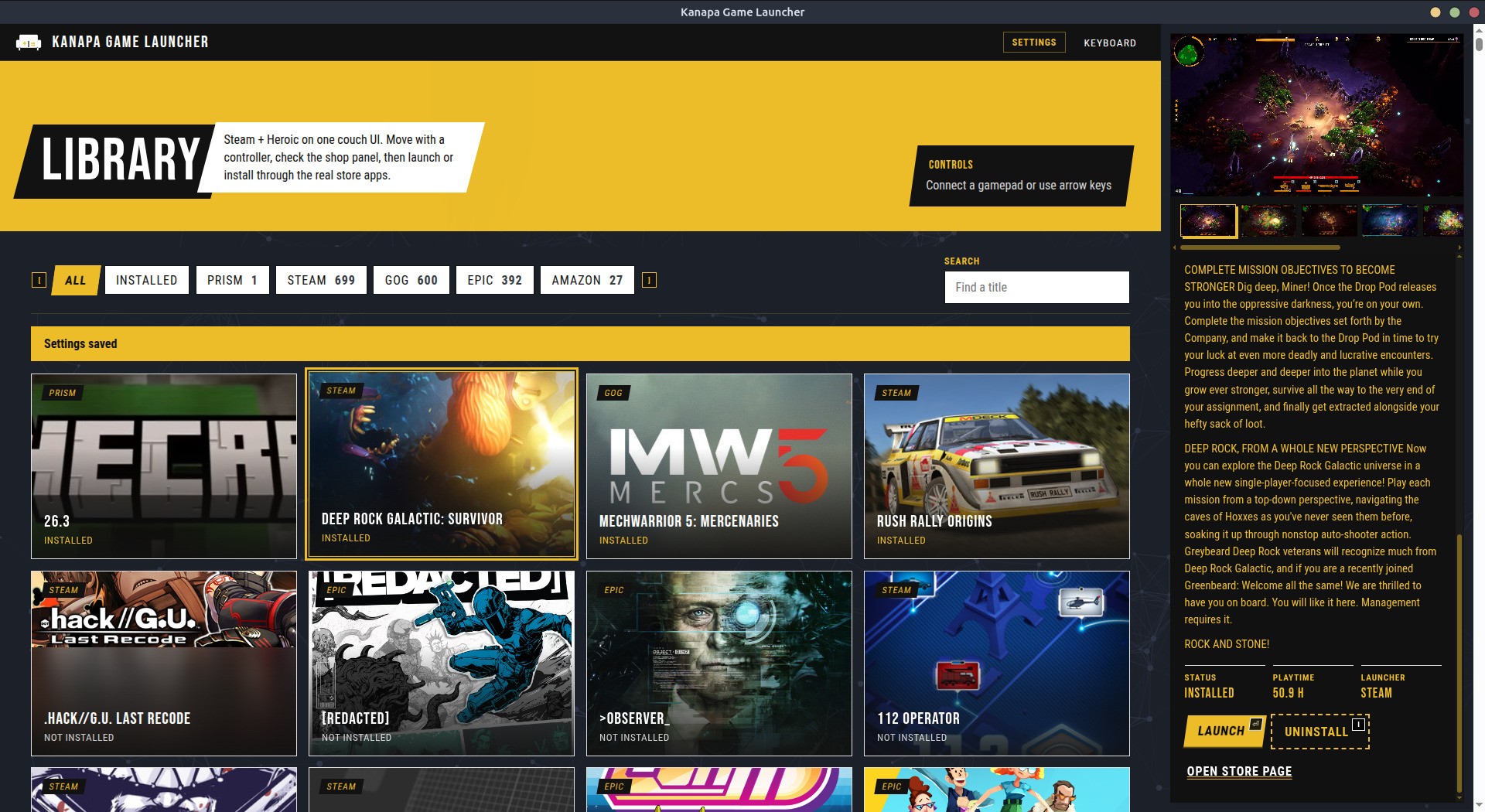This screenshot has height=812, width=1485.
Task: Filter library by GOG 600
Action: pos(411,280)
